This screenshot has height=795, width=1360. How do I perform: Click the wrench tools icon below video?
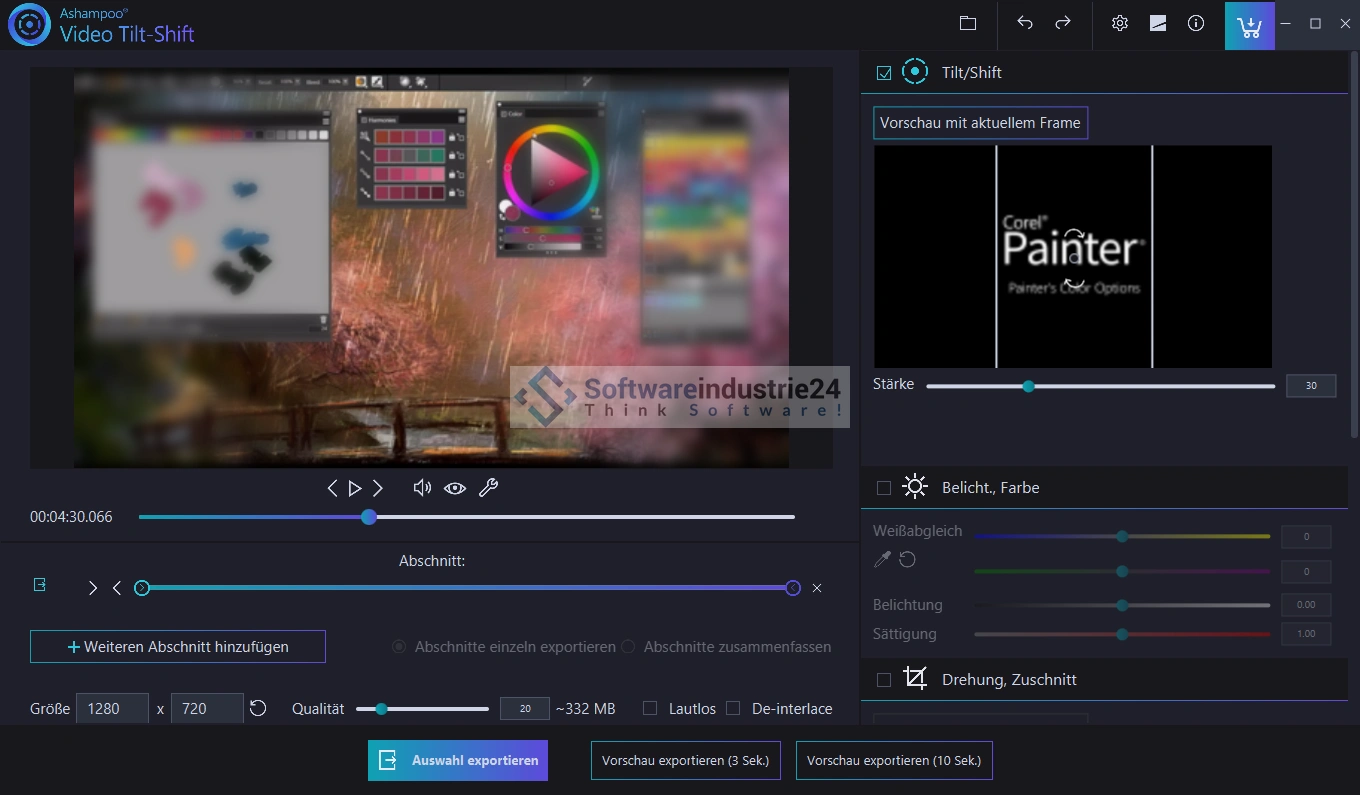(488, 488)
